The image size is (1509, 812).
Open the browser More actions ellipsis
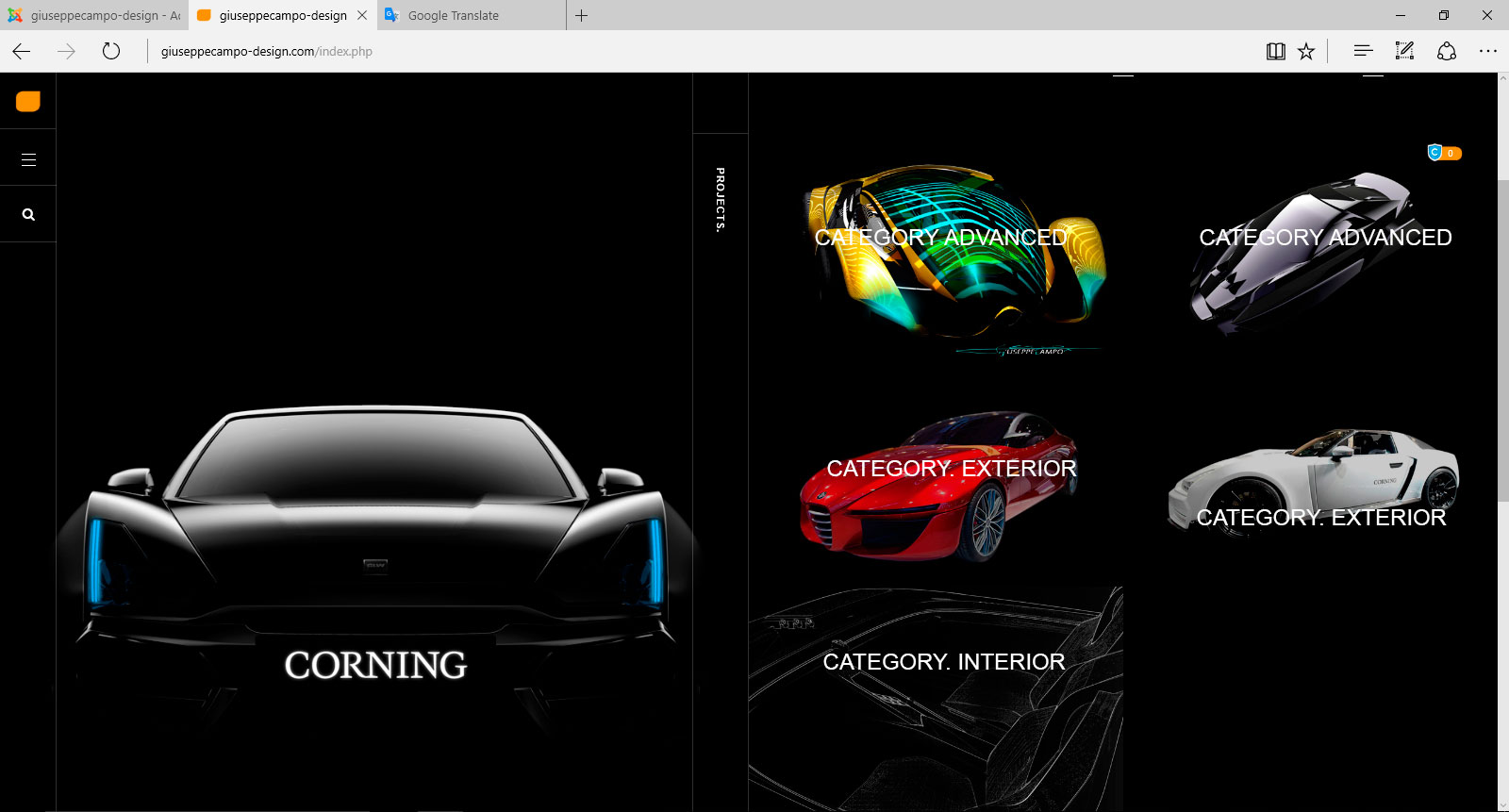1488,51
